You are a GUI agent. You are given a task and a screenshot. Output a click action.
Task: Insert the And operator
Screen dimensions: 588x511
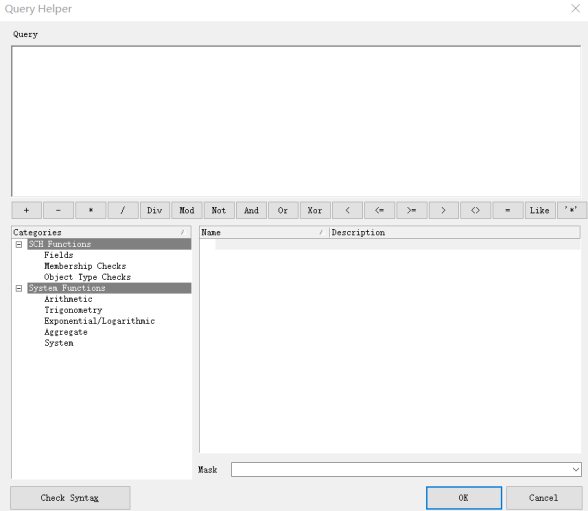point(251,210)
